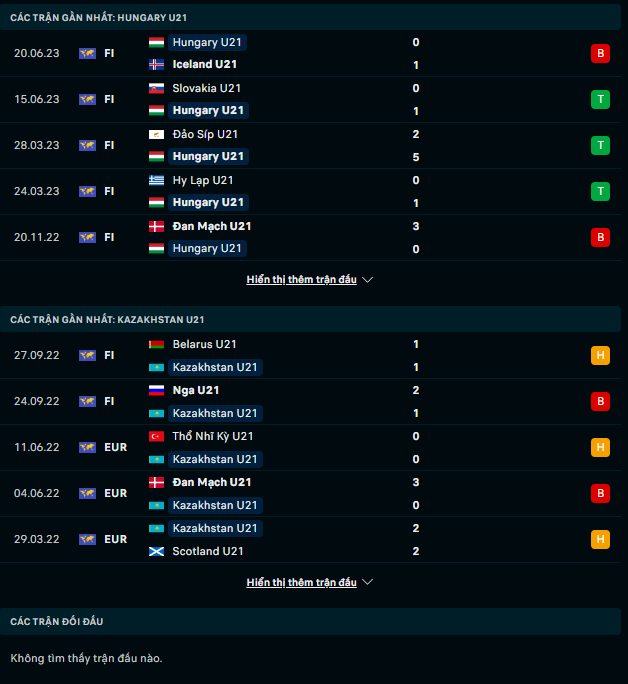Image resolution: width=628 pixels, height=684 pixels.
Task: Click the competition icon for the 20.06.23 match
Action: [87, 53]
